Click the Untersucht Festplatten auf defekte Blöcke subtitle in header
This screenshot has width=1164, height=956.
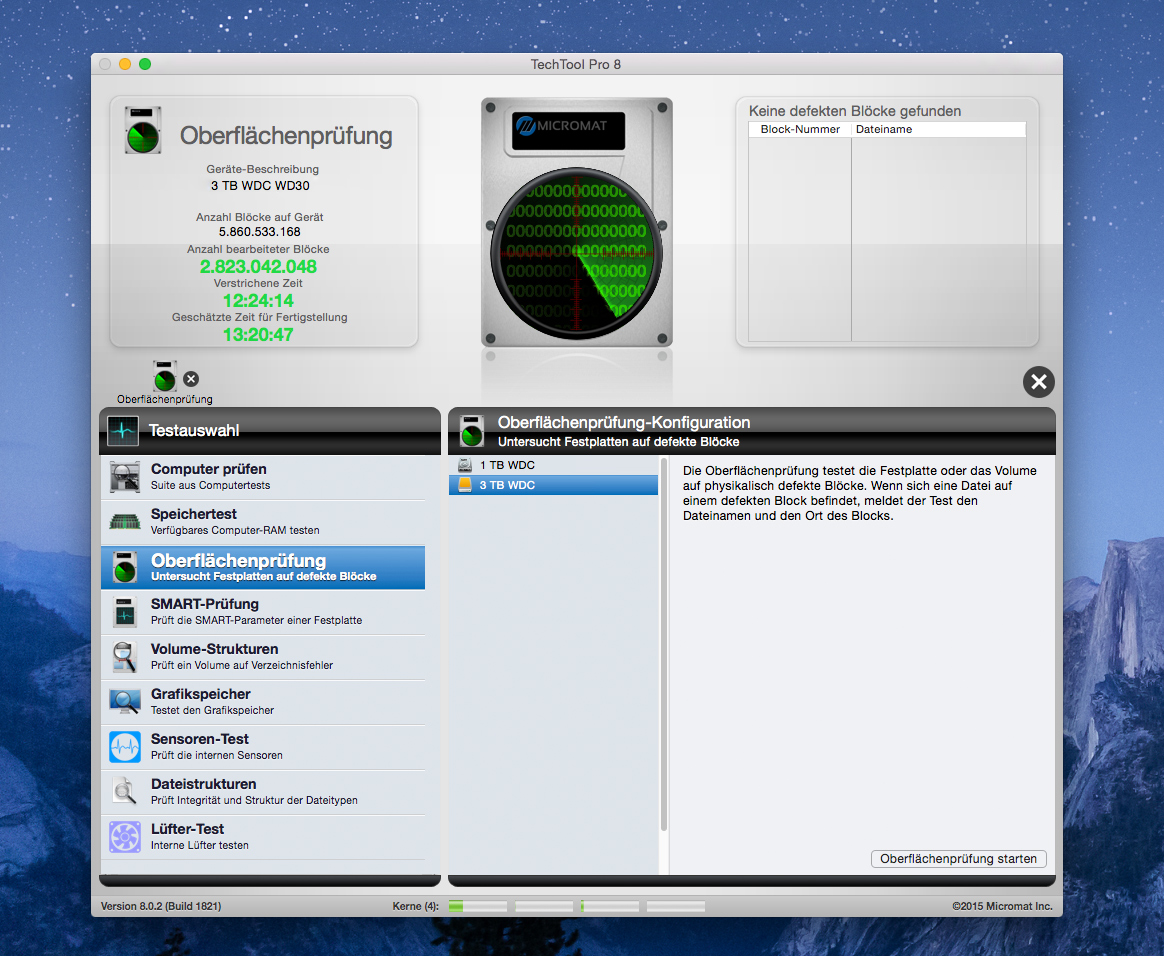pyautogui.click(x=618, y=442)
